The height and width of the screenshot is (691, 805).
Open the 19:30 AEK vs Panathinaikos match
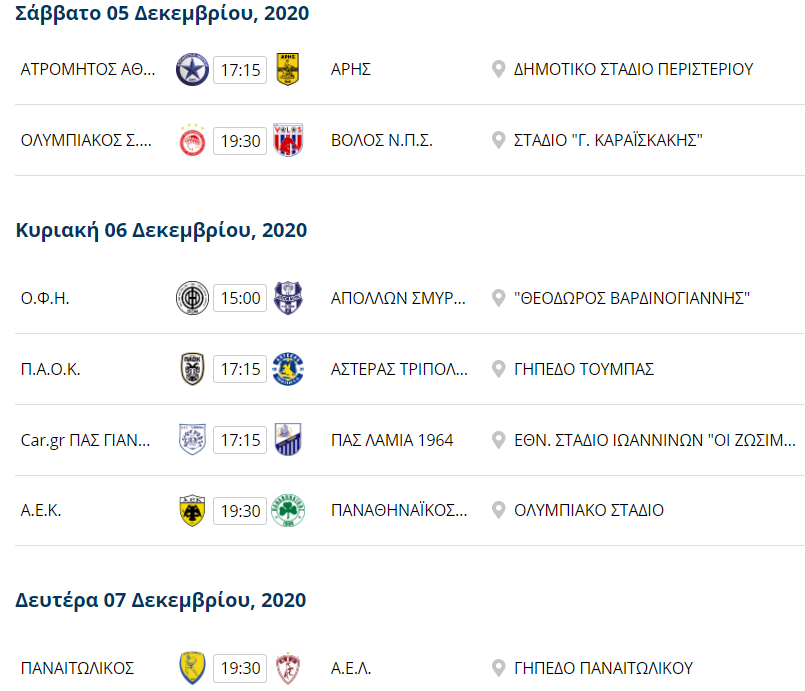(240, 510)
